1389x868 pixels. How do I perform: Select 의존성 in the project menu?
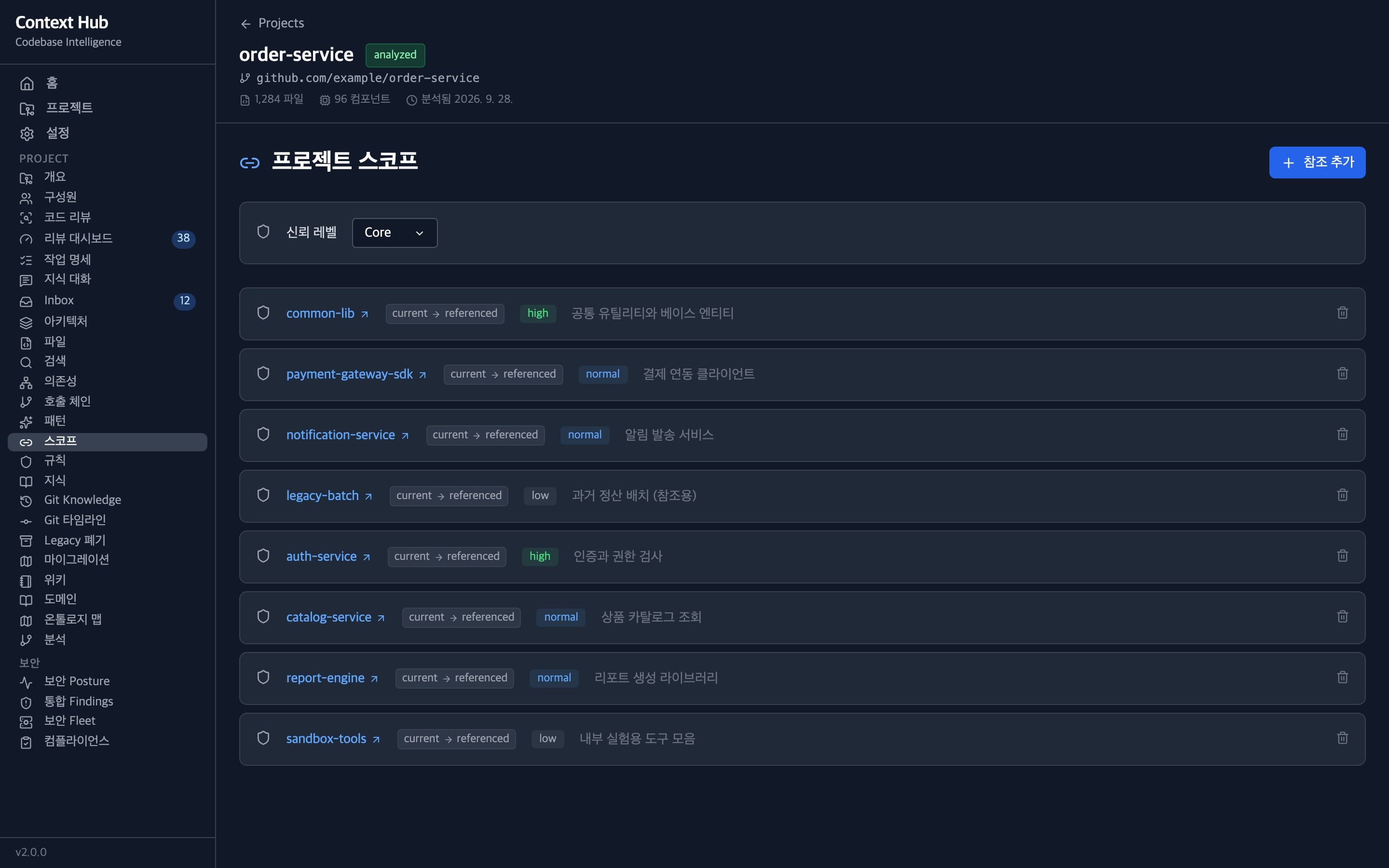pos(108,382)
